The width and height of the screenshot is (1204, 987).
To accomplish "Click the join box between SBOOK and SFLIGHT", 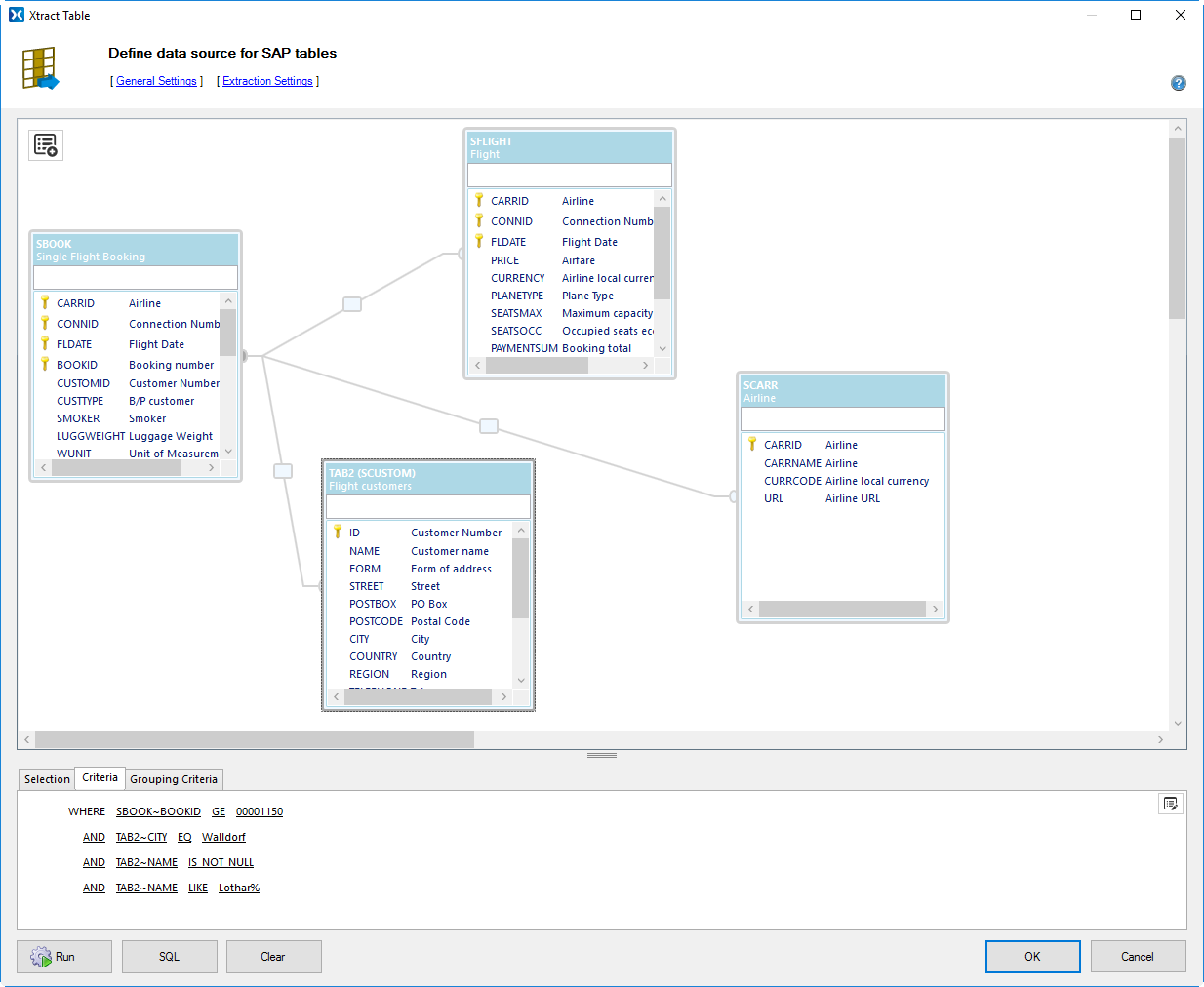I will [352, 304].
